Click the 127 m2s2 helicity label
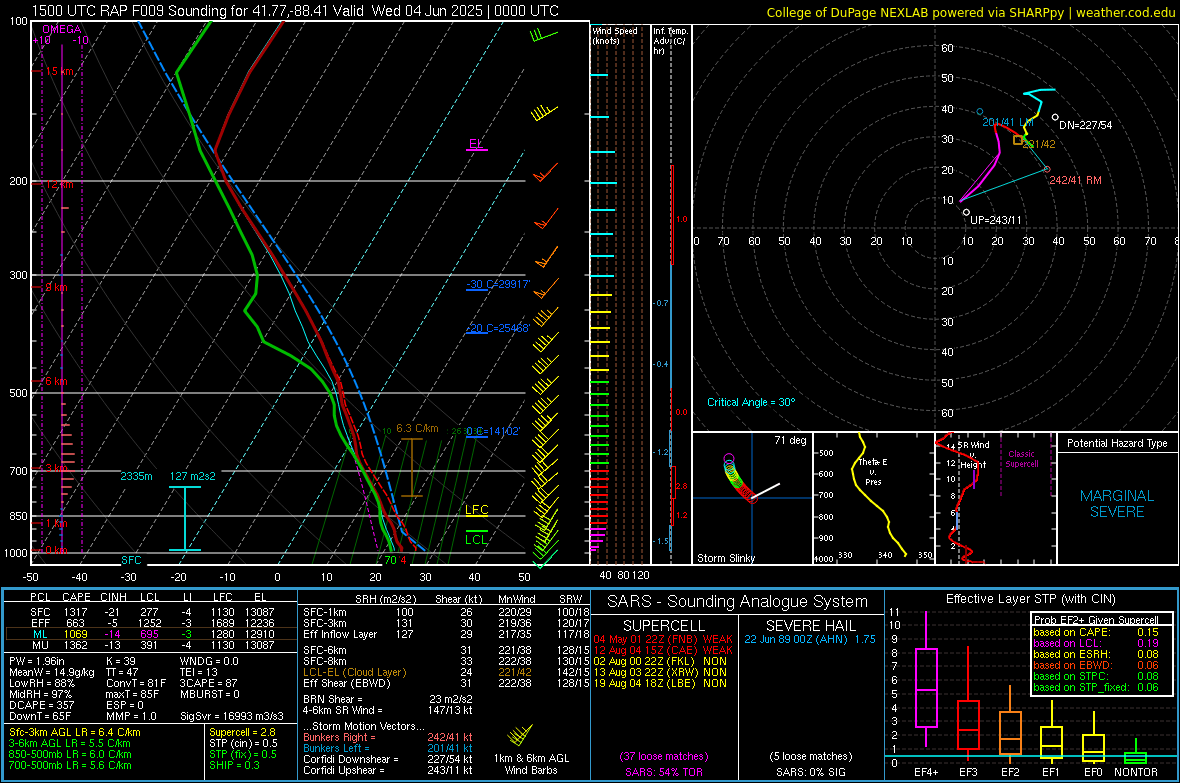The height and width of the screenshot is (783, 1180). 193,476
